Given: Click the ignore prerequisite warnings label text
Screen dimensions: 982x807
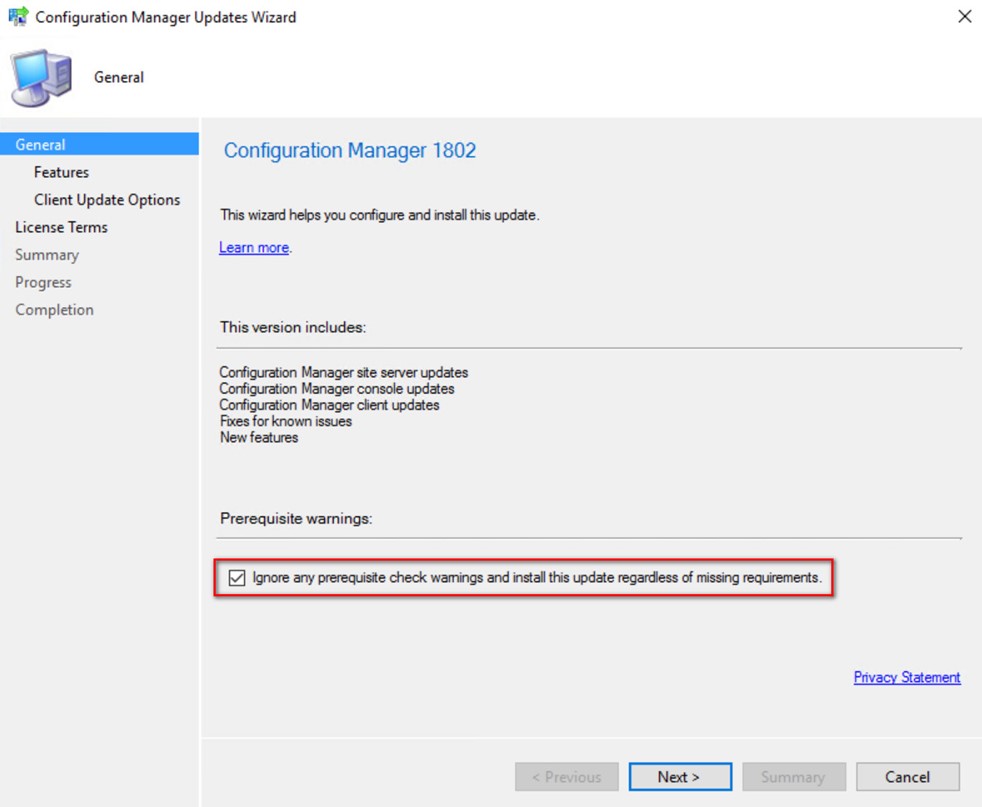Looking at the screenshot, I should tap(537, 577).
